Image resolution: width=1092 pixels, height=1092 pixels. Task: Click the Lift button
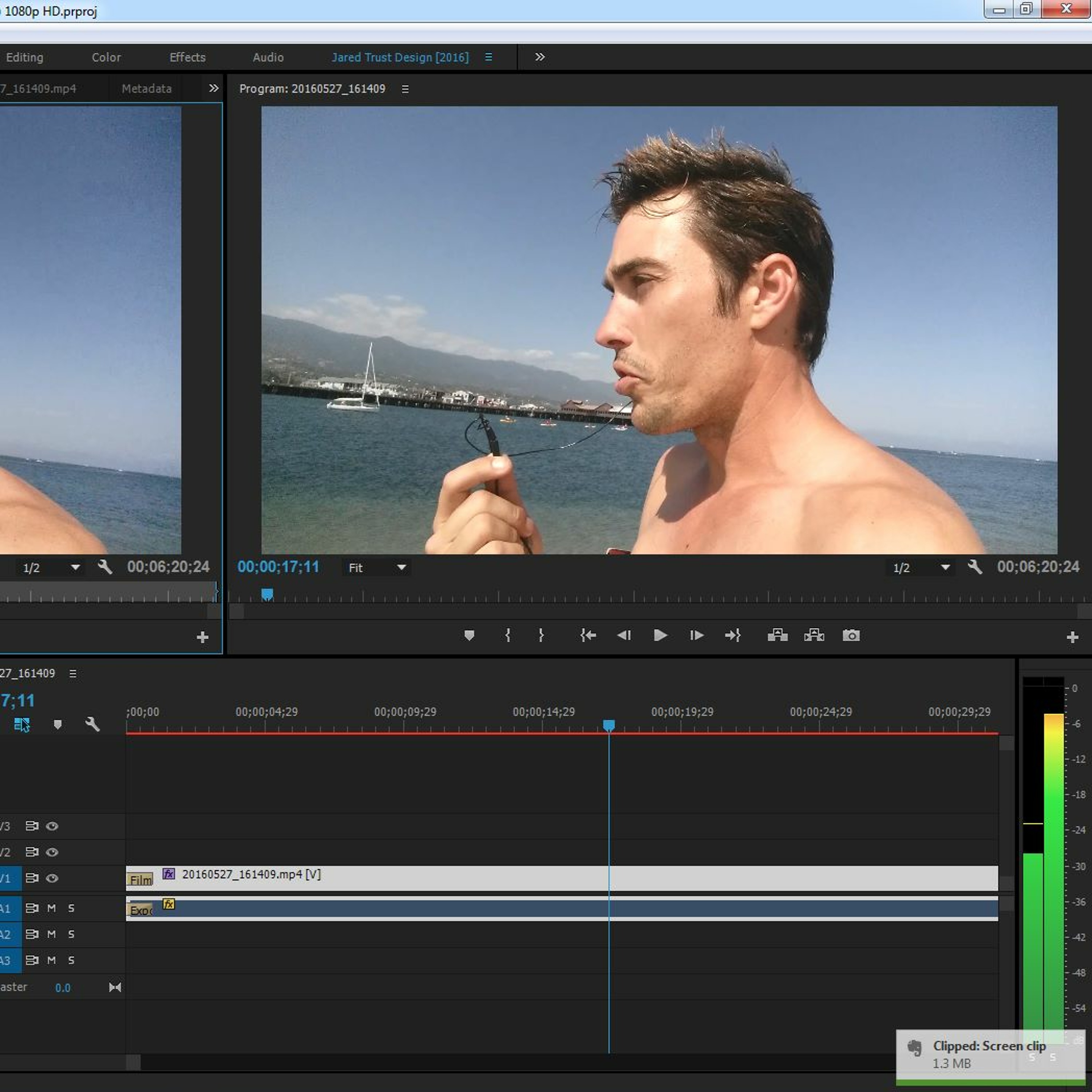point(777,635)
